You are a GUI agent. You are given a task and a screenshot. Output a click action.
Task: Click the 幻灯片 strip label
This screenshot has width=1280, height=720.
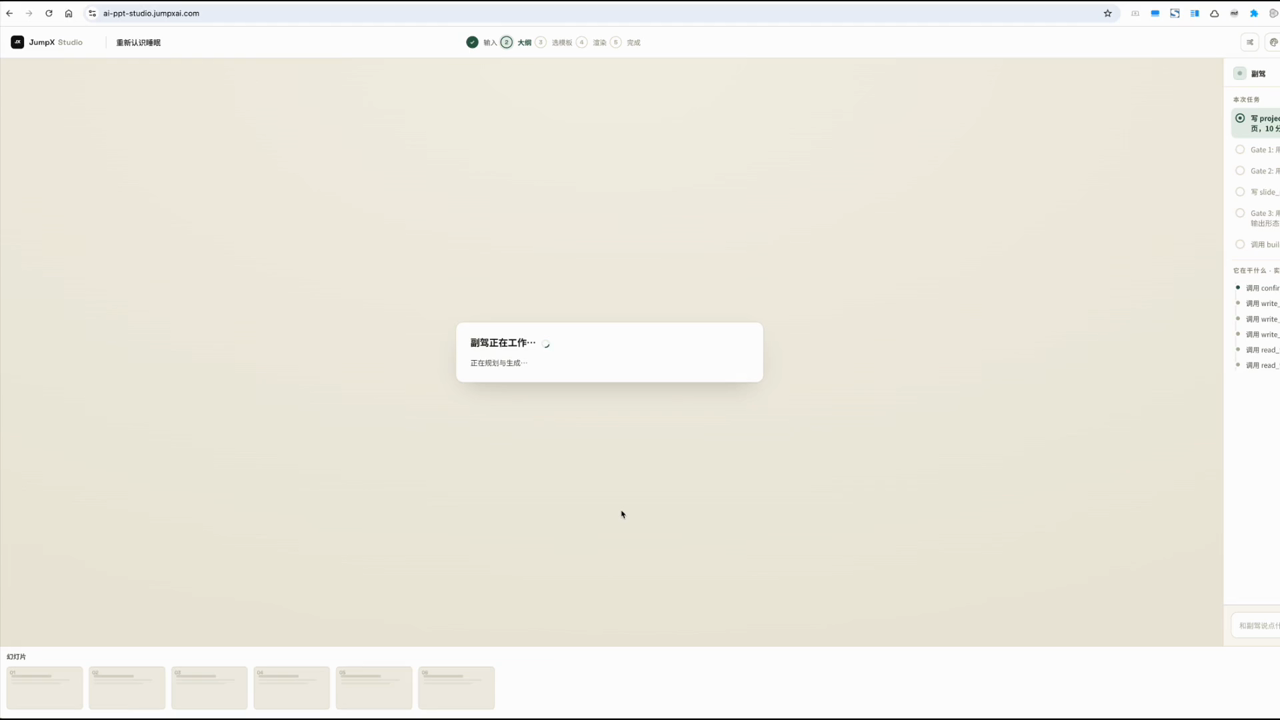(16, 657)
